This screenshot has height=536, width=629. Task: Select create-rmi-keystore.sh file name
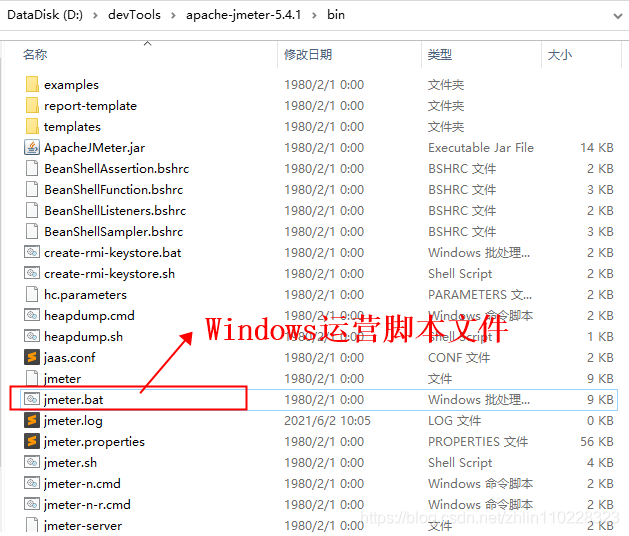tap(110, 274)
